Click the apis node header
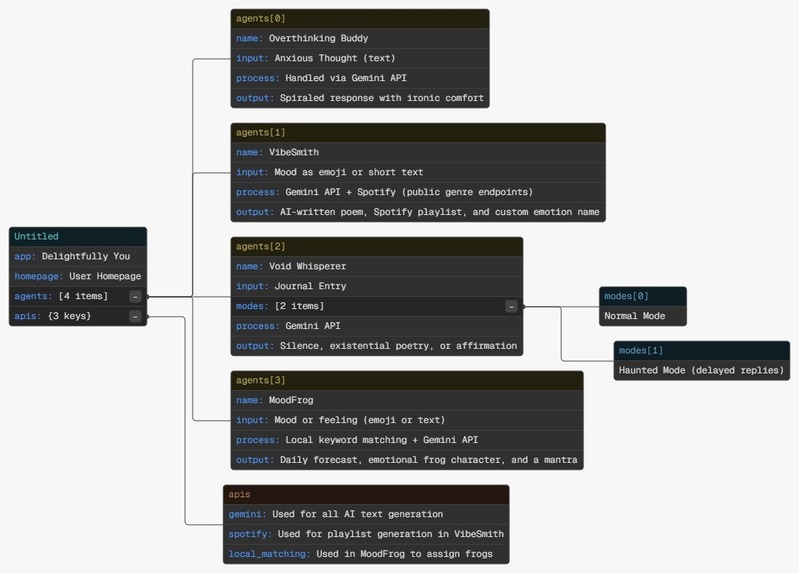 coord(366,494)
